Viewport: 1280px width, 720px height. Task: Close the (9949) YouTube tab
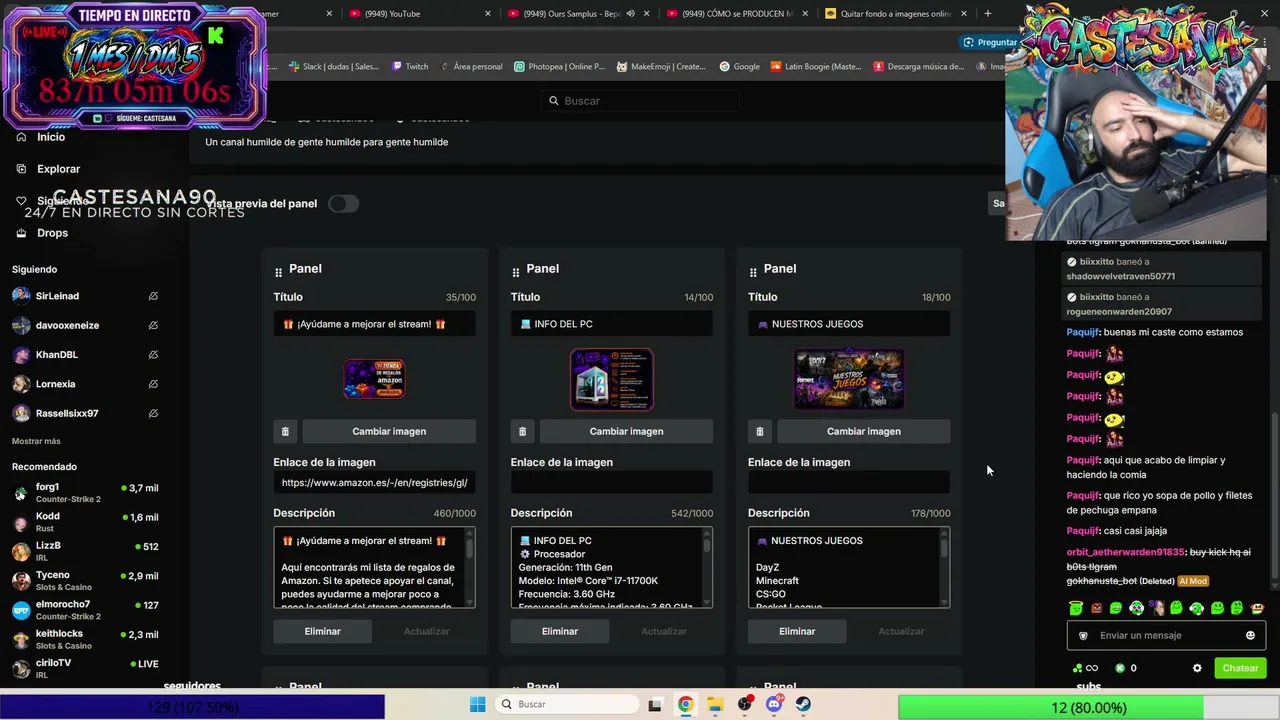(x=488, y=14)
